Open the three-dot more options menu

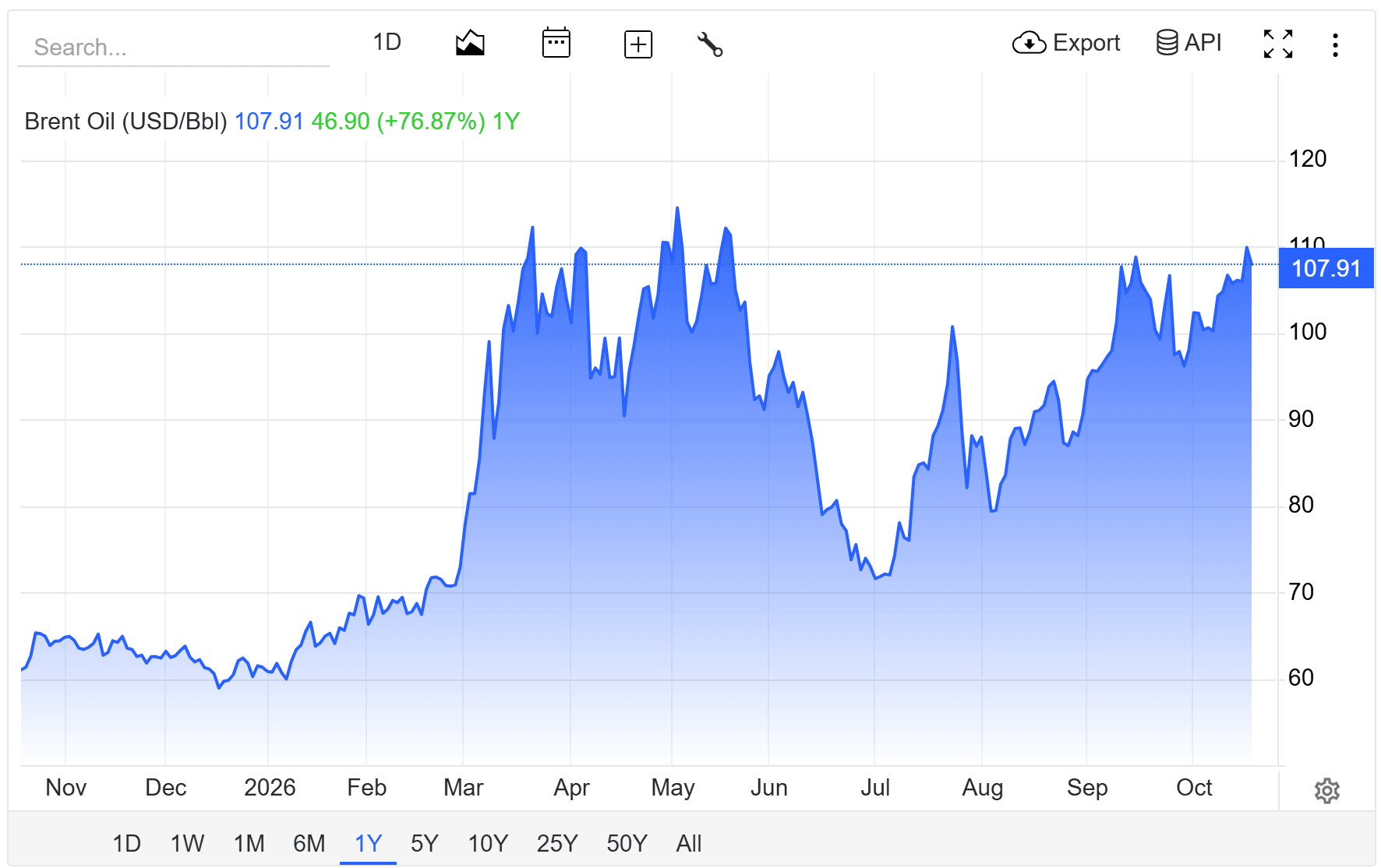click(x=1336, y=44)
